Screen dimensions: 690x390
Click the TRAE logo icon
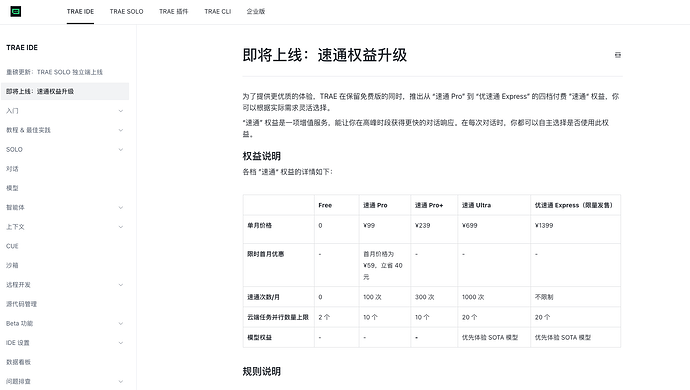pos(16,11)
